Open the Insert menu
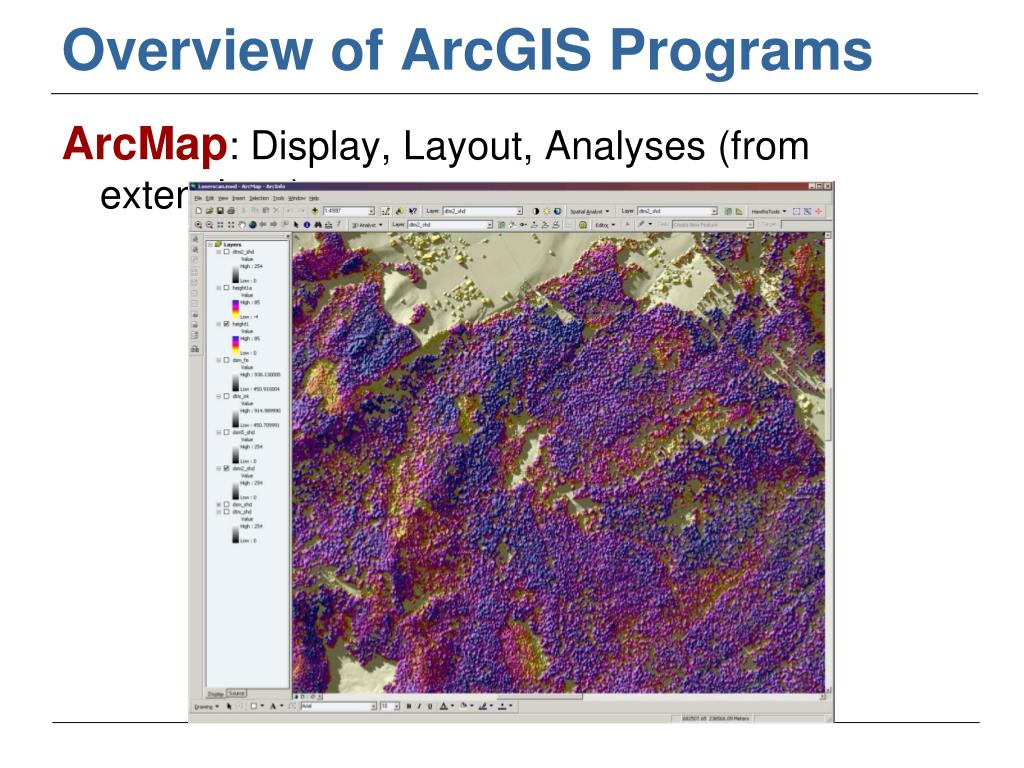This screenshot has width=1024, height=768. (239, 198)
